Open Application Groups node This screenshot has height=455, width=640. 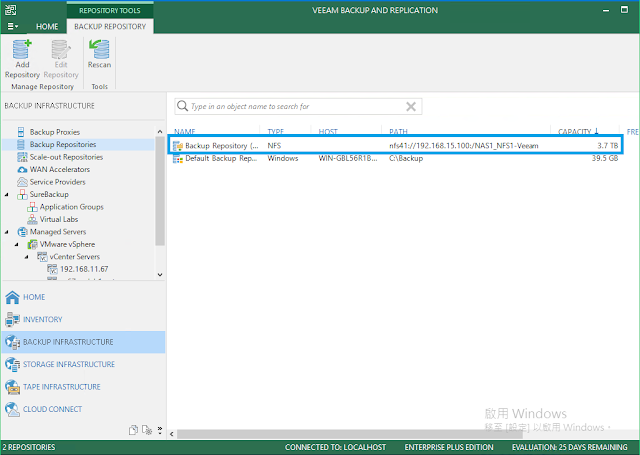tap(71, 207)
